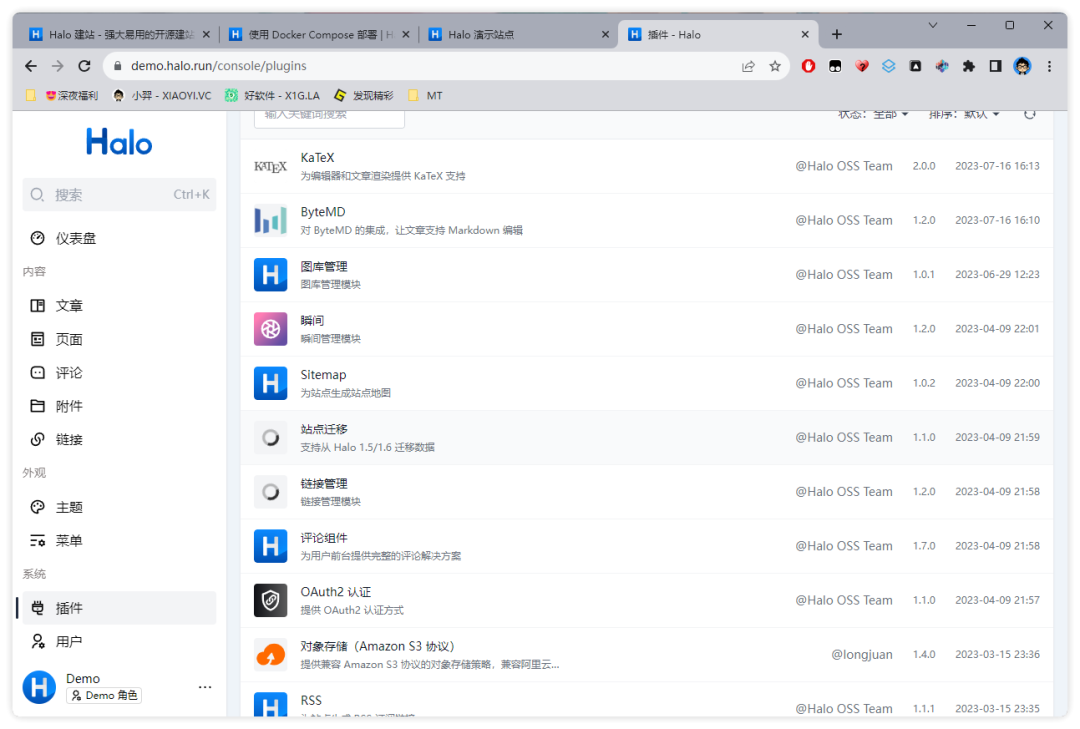Viewport: 1080px width, 729px height.
Task: Go forward in browser history
Action: (x=58, y=66)
